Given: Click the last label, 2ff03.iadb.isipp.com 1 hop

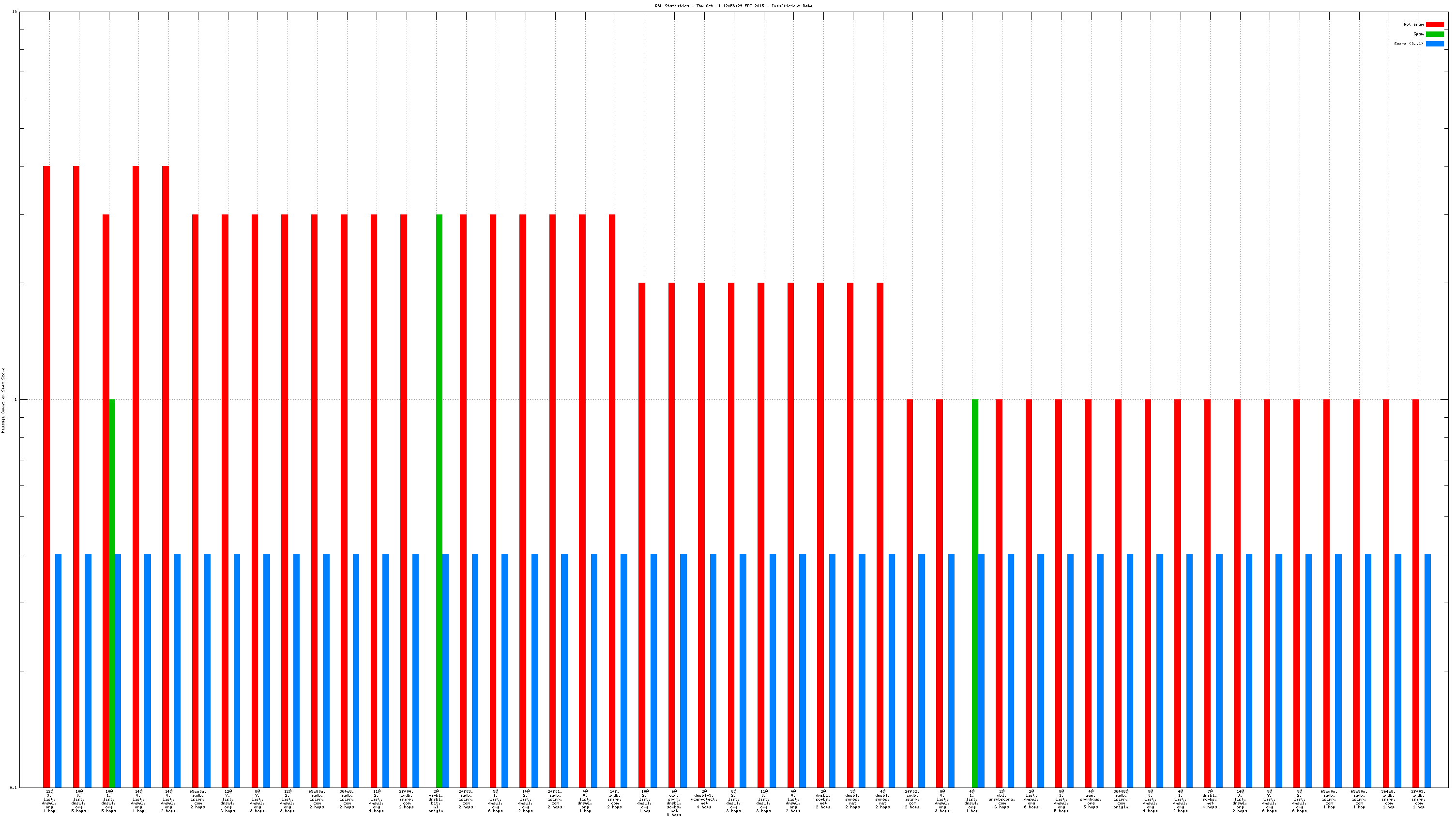Looking at the screenshot, I should point(1419,799).
